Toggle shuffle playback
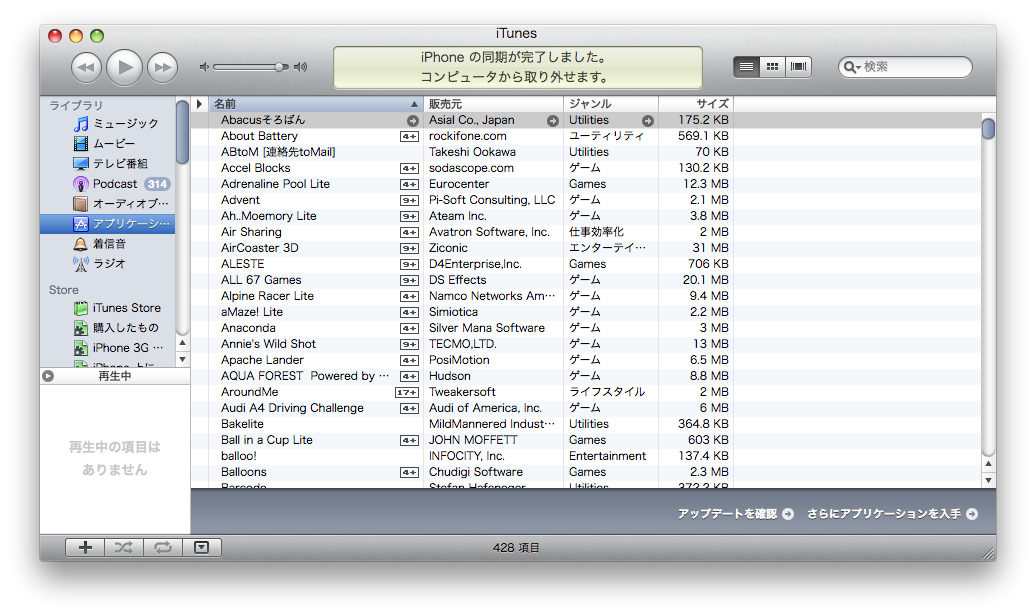Image resolution: width=1036 pixels, height=616 pixels. tap(124, 547)
